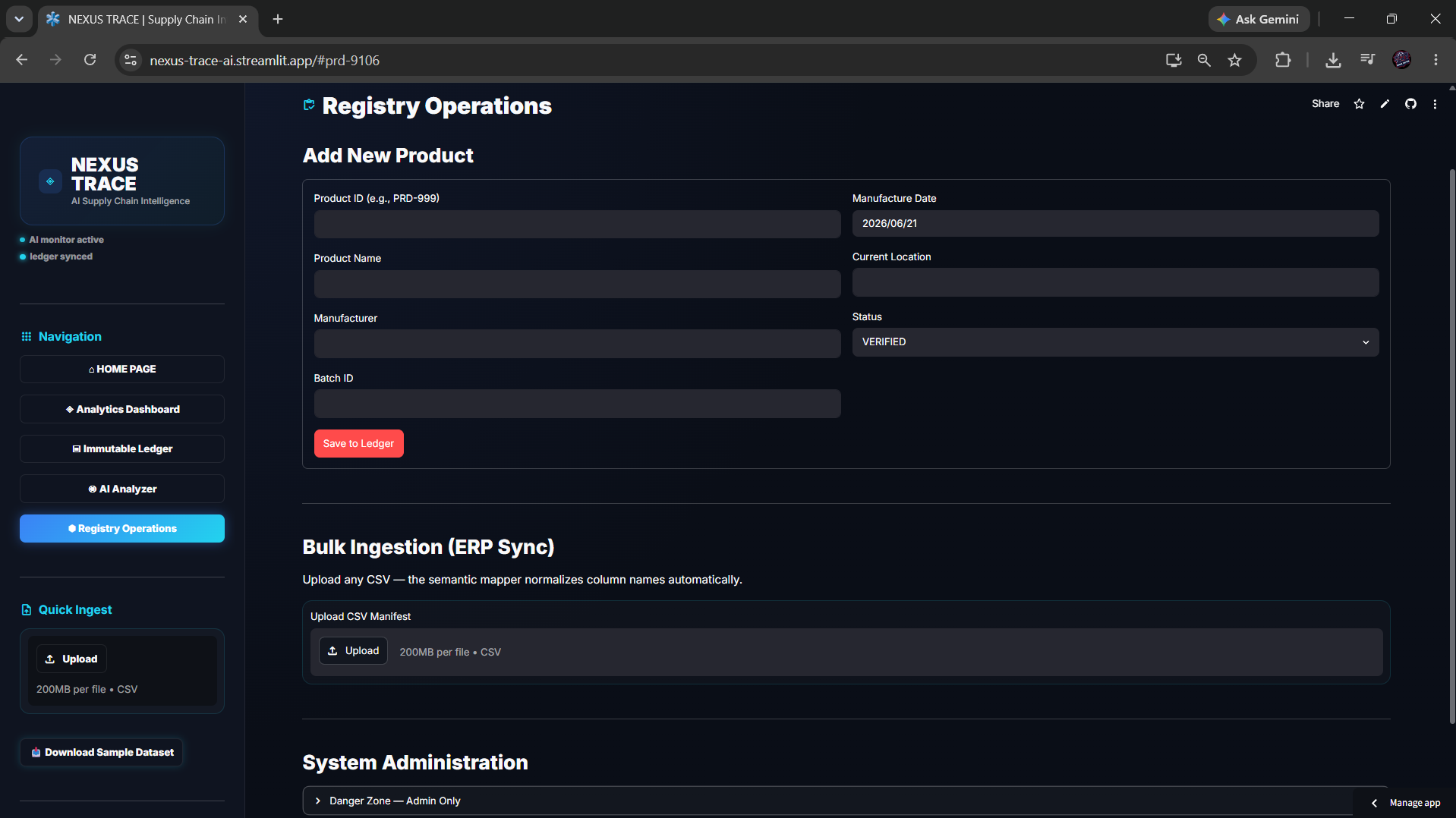Open the Manufacture Date field

tap(1115, 224)
